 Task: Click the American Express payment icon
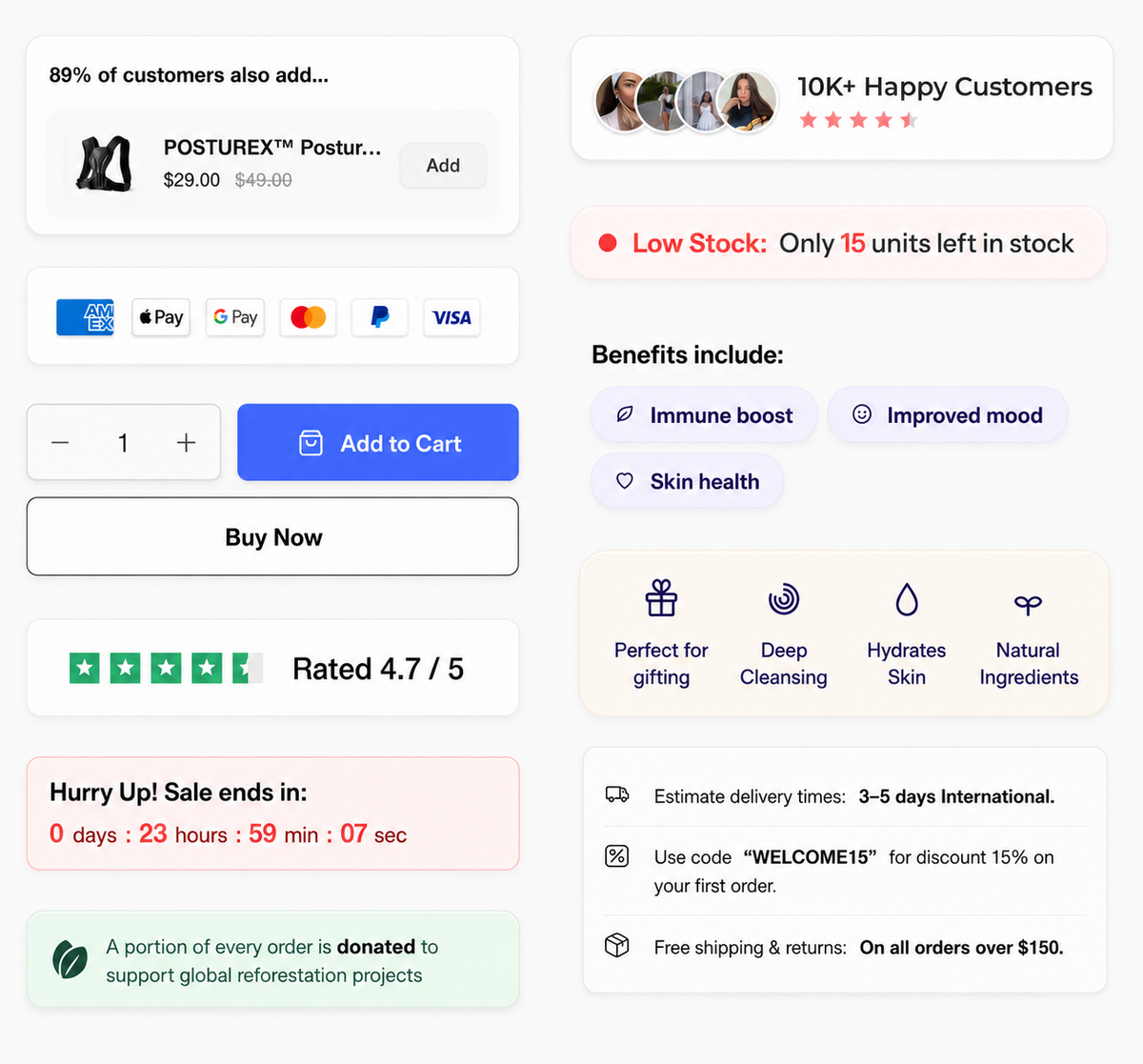85,317
